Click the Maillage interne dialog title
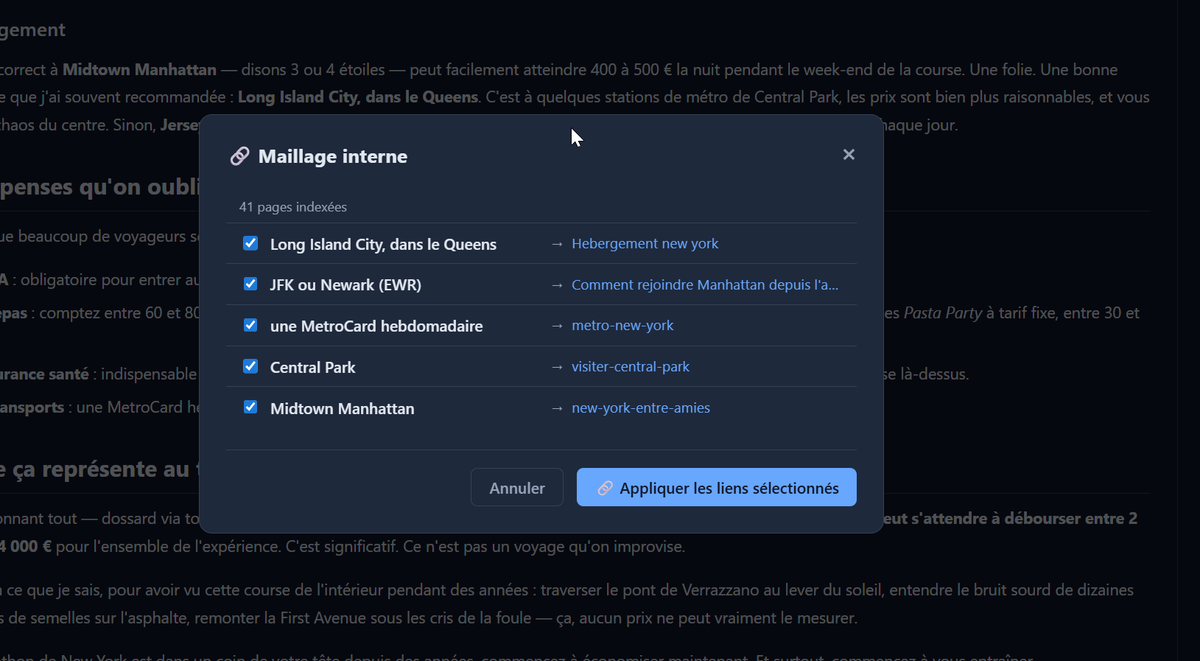Image resolution: width=1200 pixels, height=661 pixels. (x=333, y=156)
